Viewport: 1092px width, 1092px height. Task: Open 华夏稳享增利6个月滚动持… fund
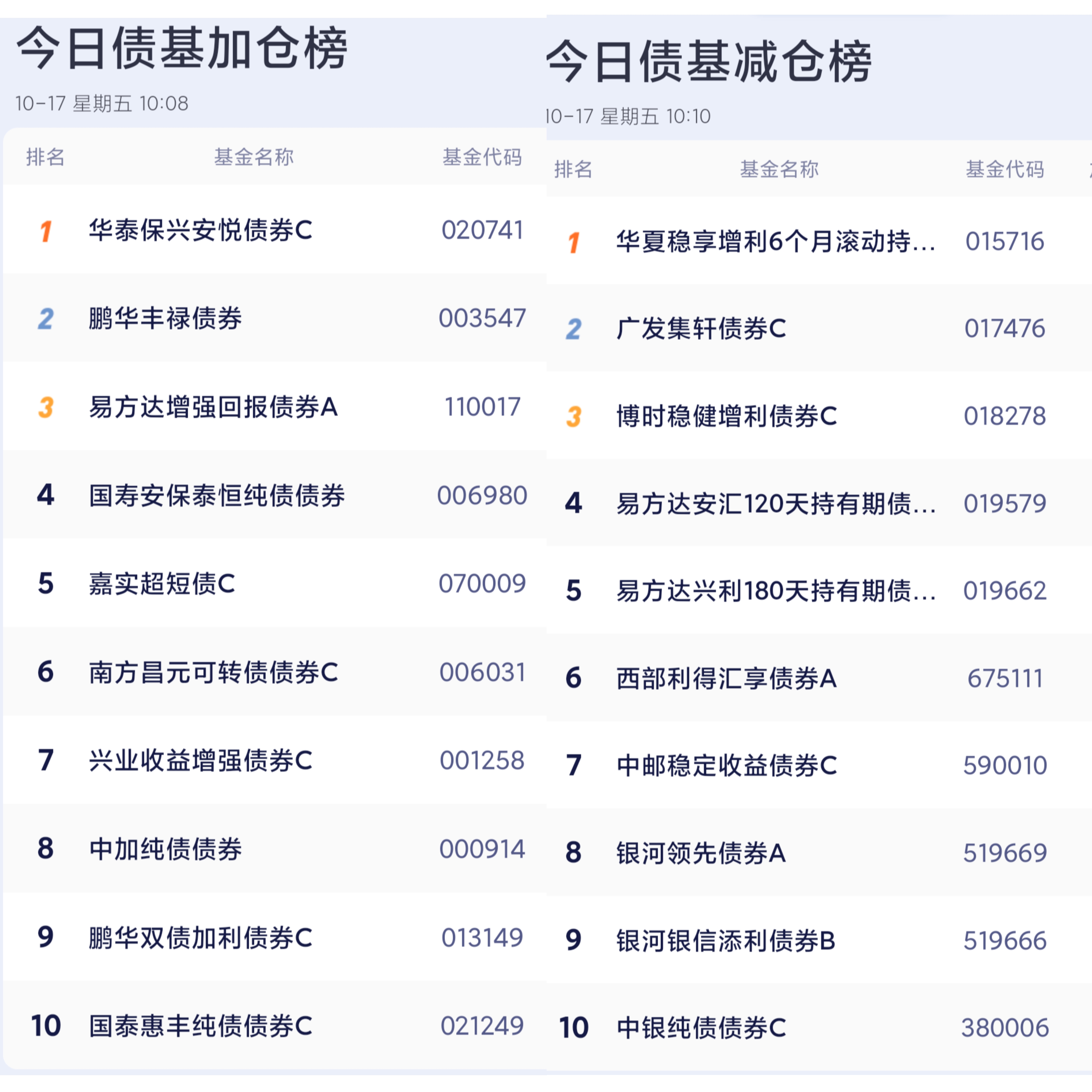[776, 242]
